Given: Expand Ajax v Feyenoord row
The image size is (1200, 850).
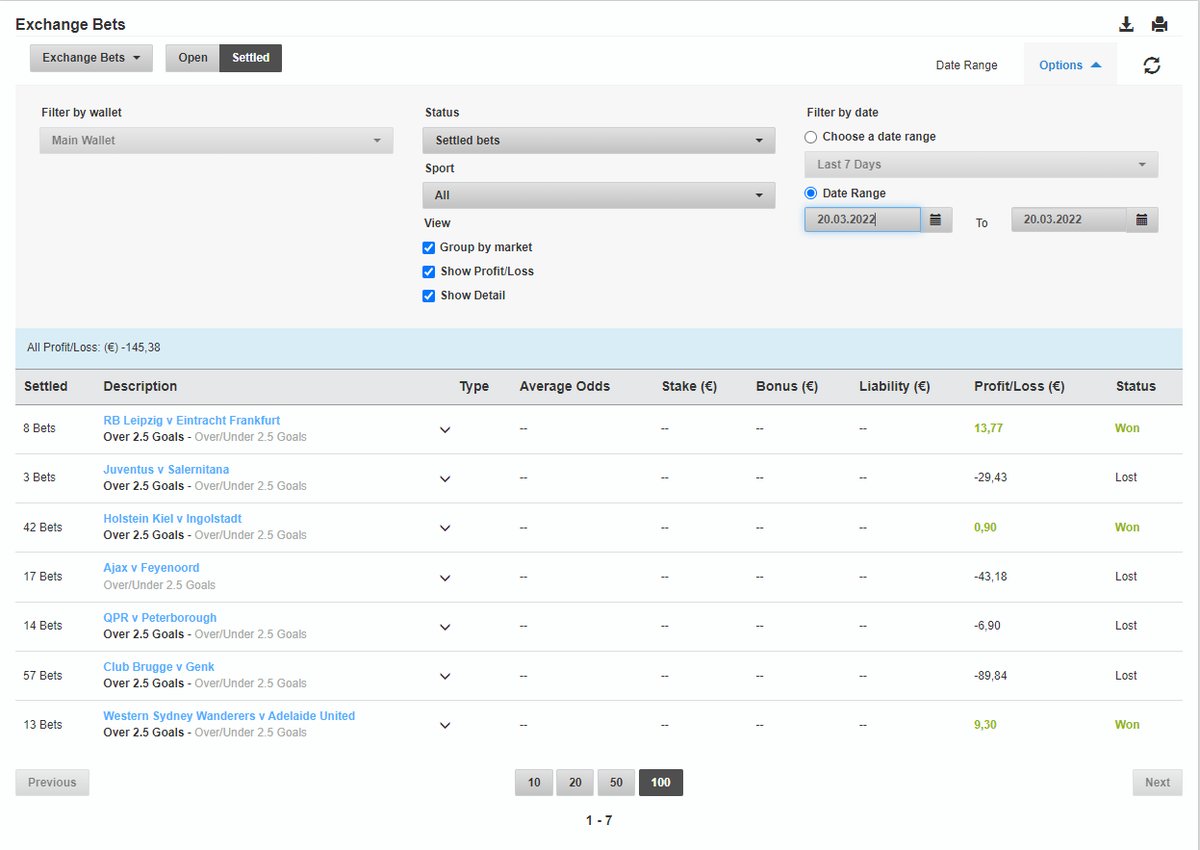Looking at the screenshot, I should [x=445, y=578].
